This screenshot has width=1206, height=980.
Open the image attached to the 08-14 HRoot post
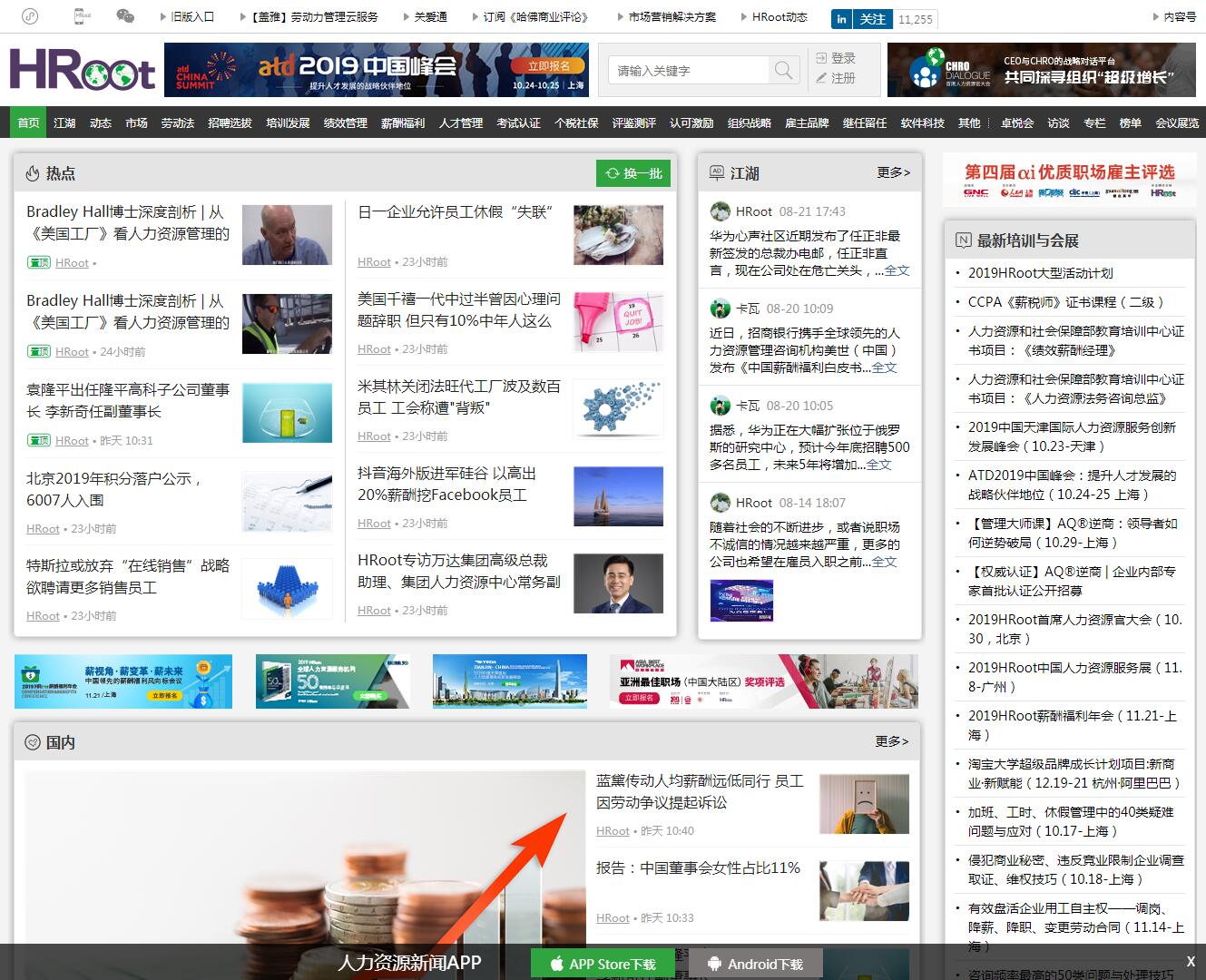pyautogui.click(x=741, y=601)
